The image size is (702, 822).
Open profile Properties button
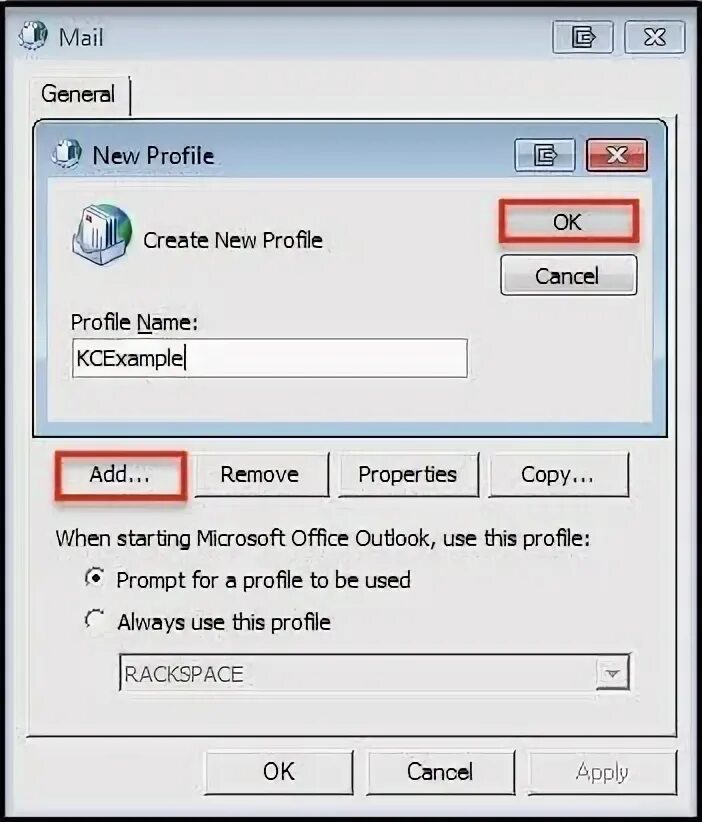click(x=408, y=475)
